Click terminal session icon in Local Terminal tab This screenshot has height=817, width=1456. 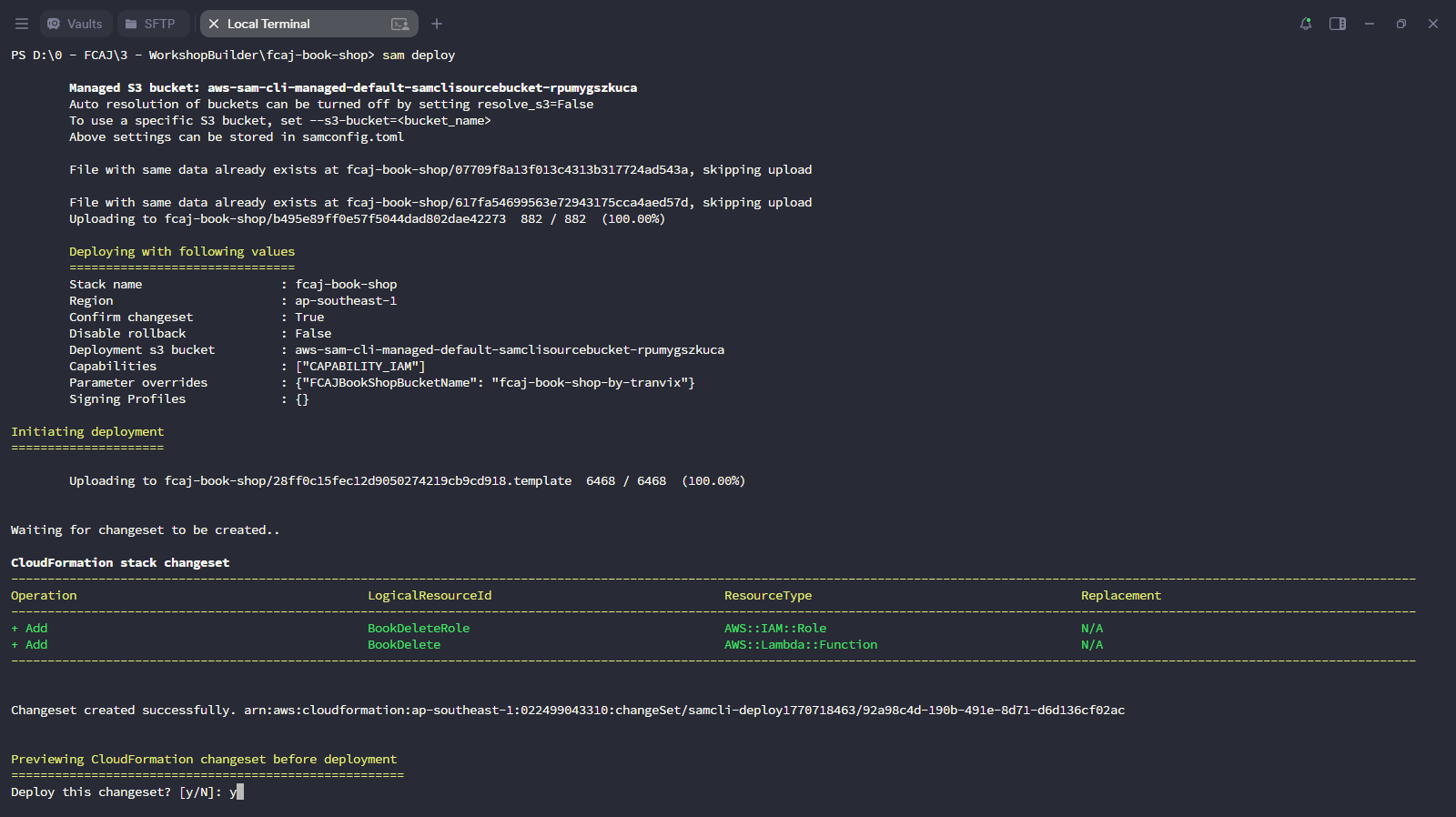pyautogui.click(x=399, y=24)
